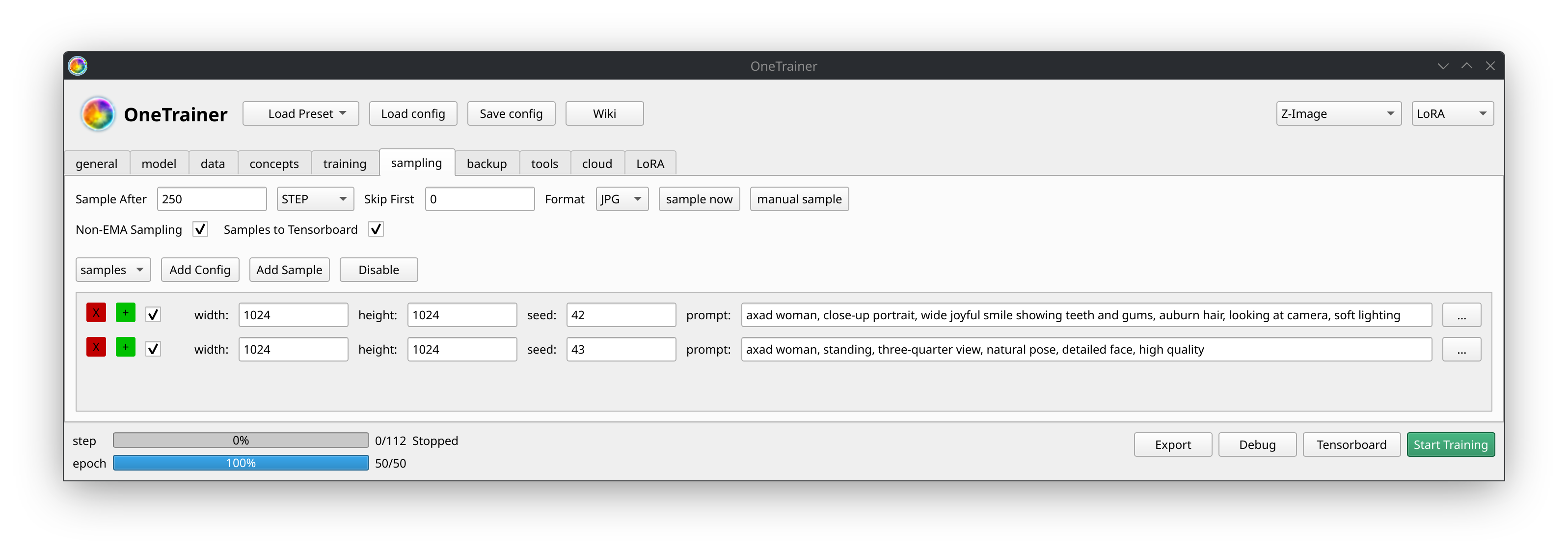Open the STEP time unit dropdown
Viewport: 1568px width, 556px height.
315,200
